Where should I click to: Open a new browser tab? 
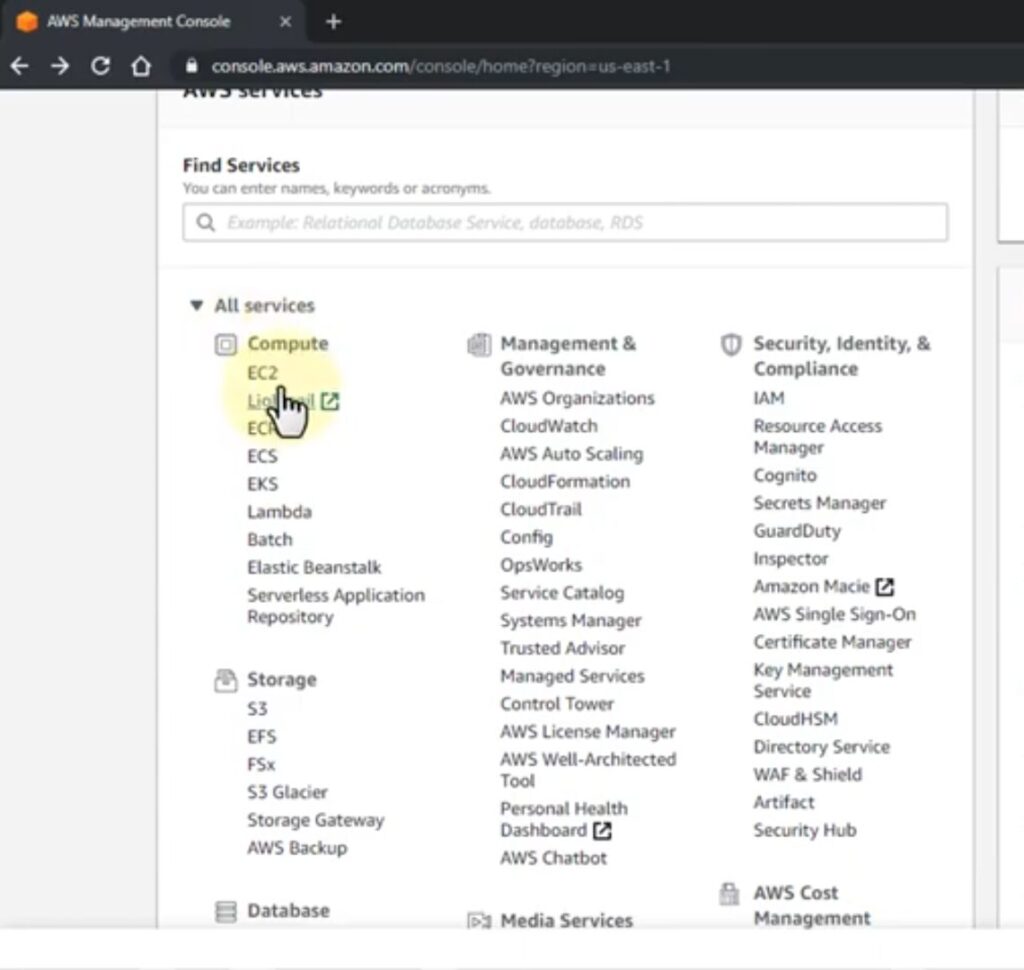point(334,22)
